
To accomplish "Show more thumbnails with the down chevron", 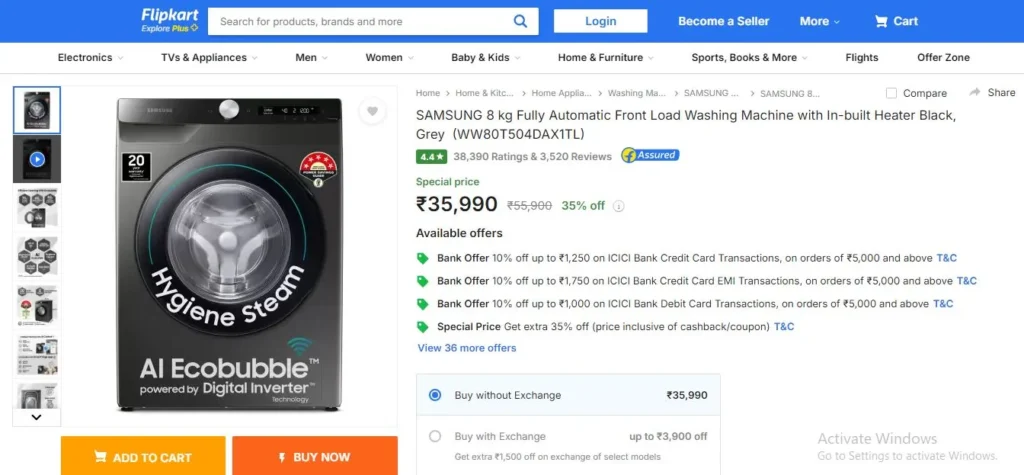I will (37, 417).
